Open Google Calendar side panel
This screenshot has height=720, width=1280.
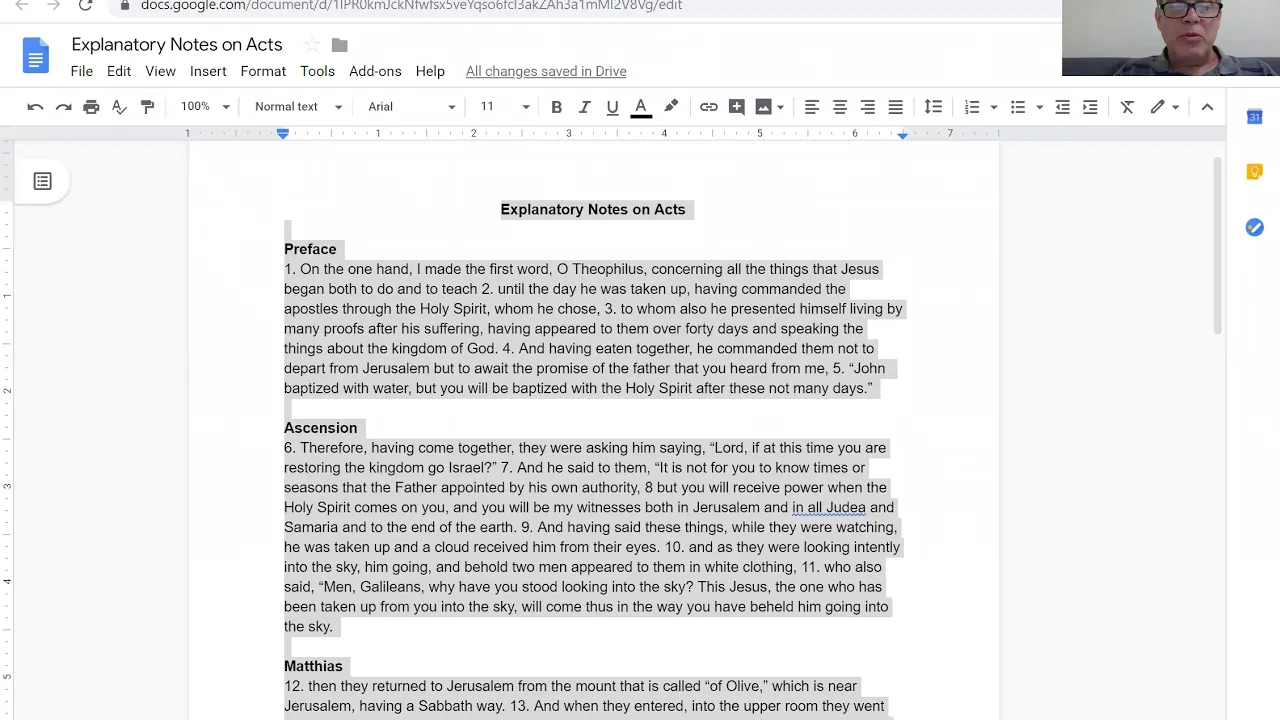[1254, 117]
